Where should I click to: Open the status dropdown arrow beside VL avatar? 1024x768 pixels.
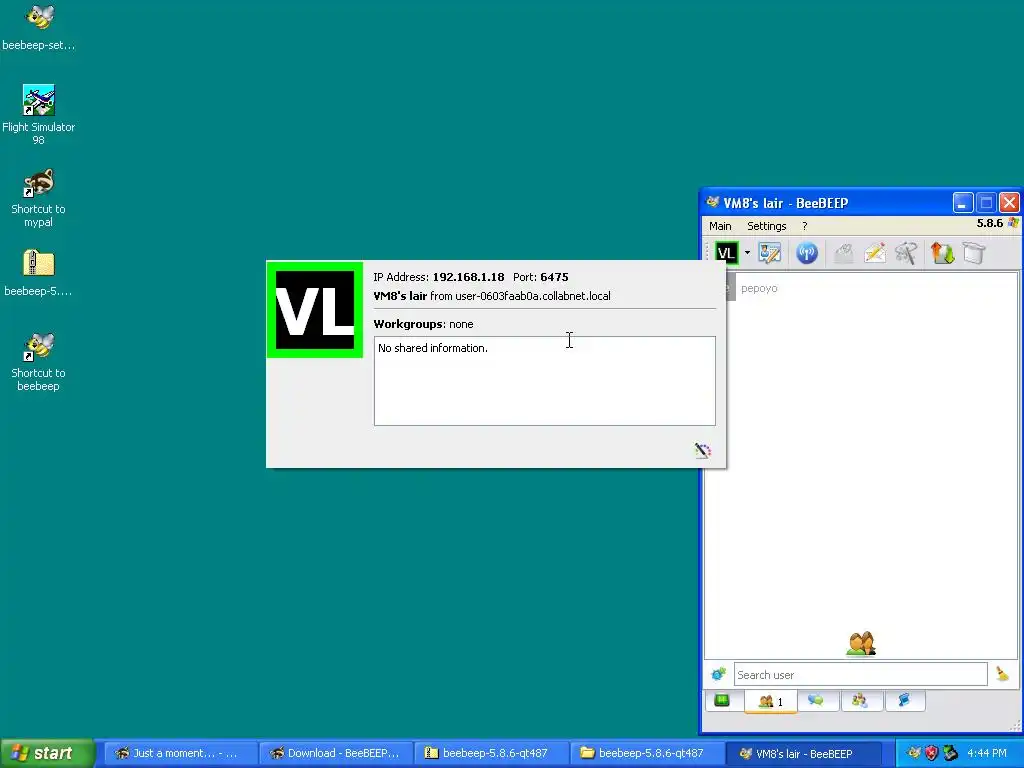[x=747, y=253]
